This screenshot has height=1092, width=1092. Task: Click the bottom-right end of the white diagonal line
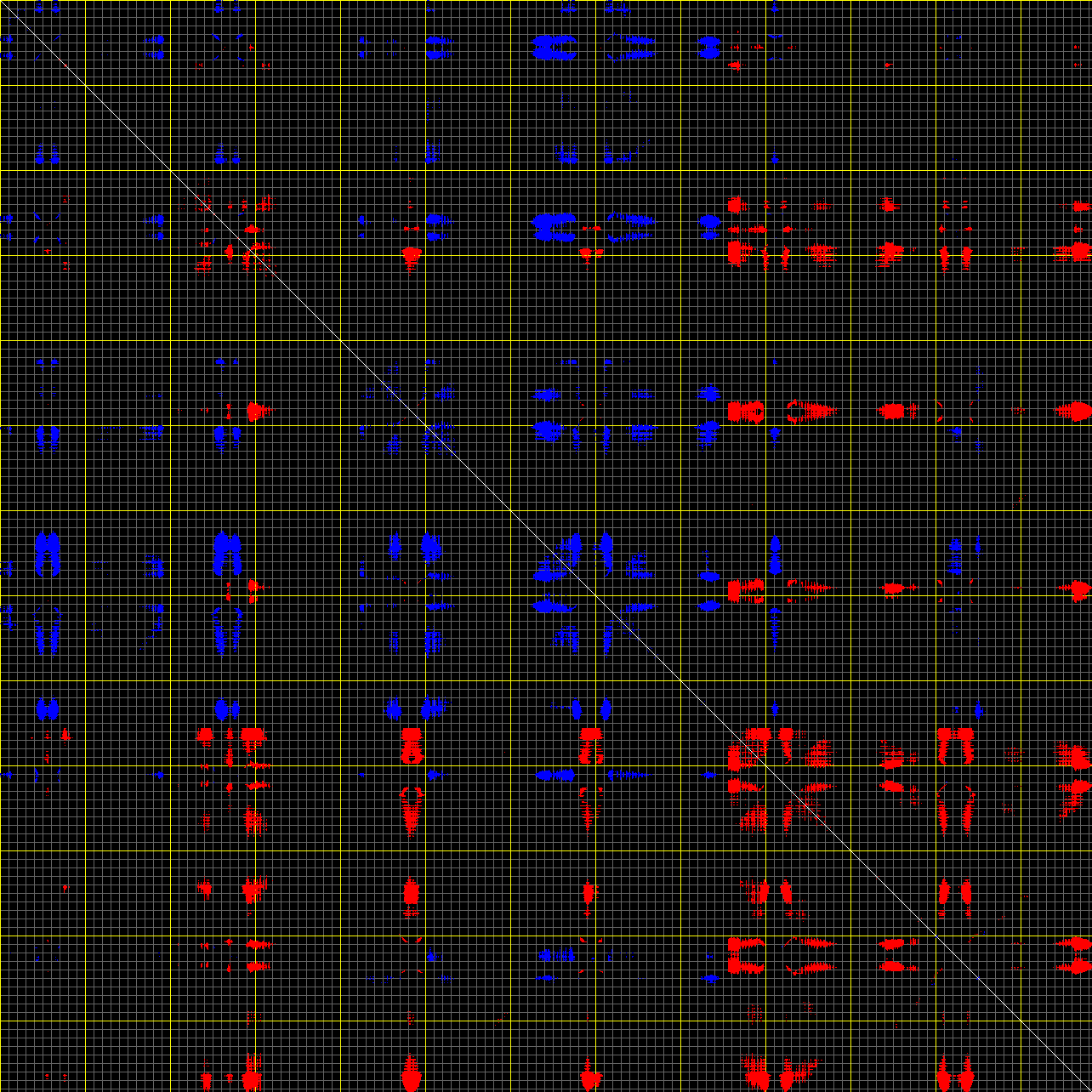tap(1089, 1089)
